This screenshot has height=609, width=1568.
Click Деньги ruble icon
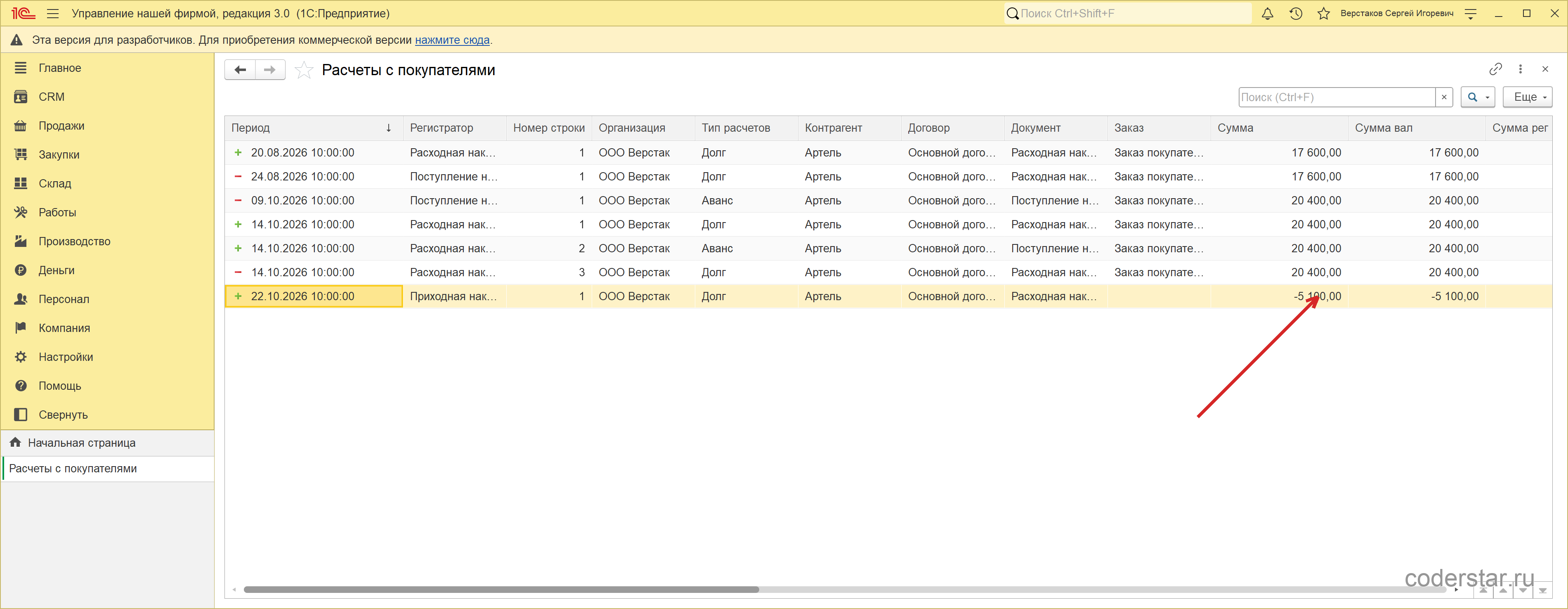click(x=21, y=270)
